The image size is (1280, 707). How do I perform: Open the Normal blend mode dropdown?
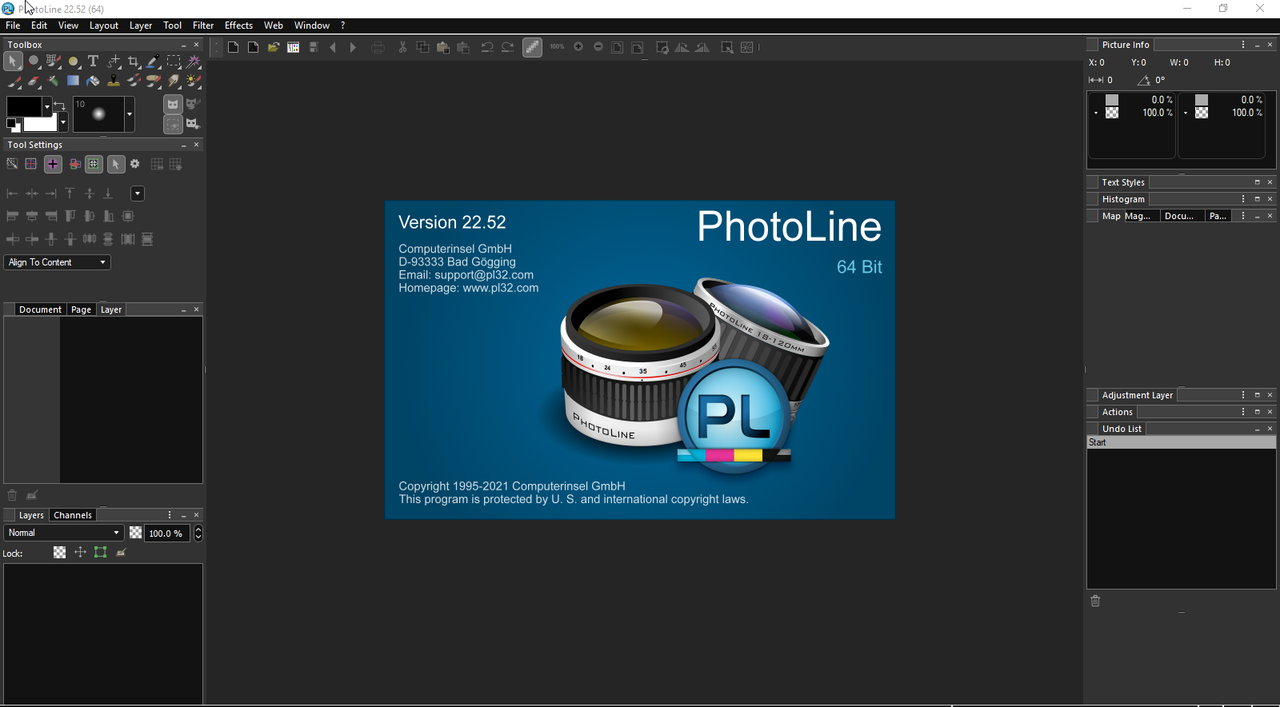tap(64, 533)
